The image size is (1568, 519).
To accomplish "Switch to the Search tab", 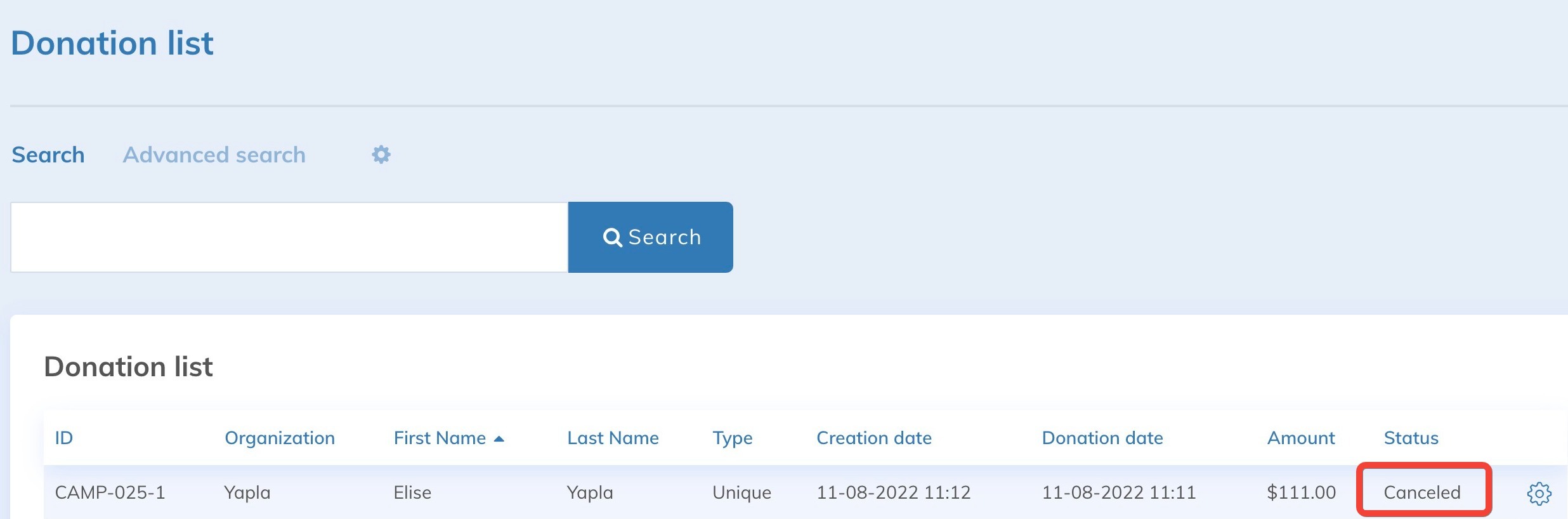I will click(48, 155).
